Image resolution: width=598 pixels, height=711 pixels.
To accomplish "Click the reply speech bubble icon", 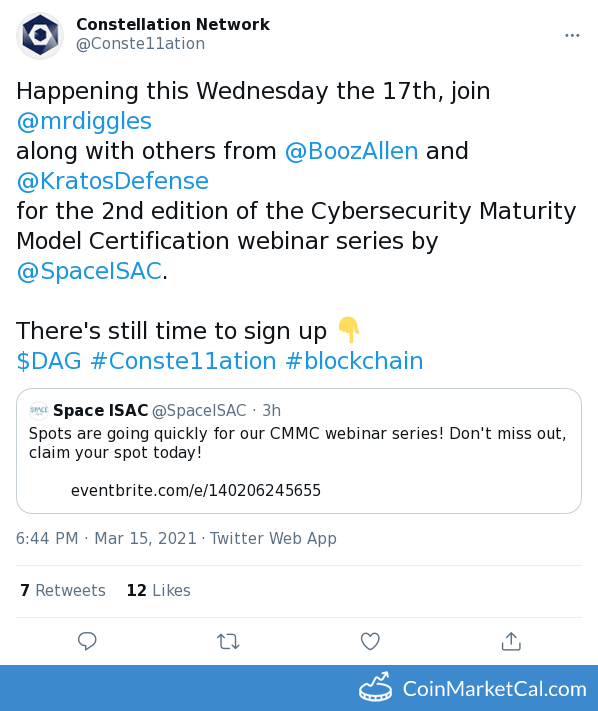I will click(x=87, y=641).
